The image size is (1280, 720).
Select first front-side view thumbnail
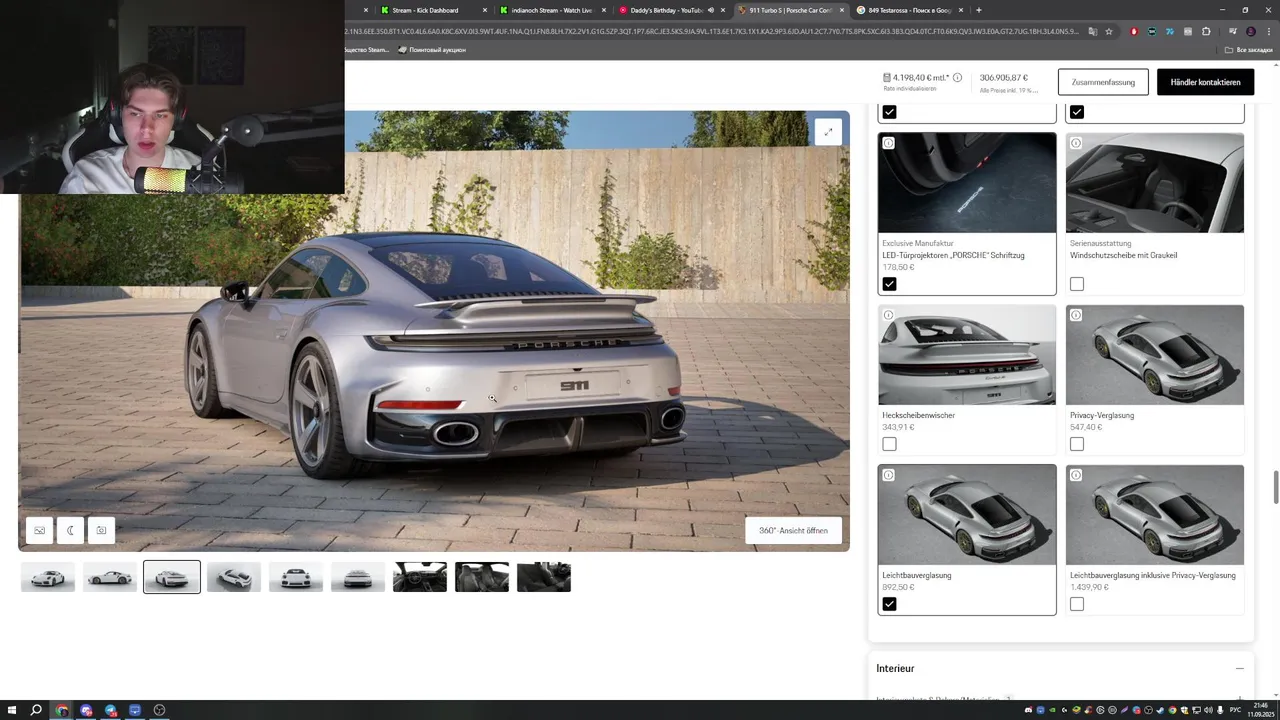pyautogui.click(x=48, y=577)
